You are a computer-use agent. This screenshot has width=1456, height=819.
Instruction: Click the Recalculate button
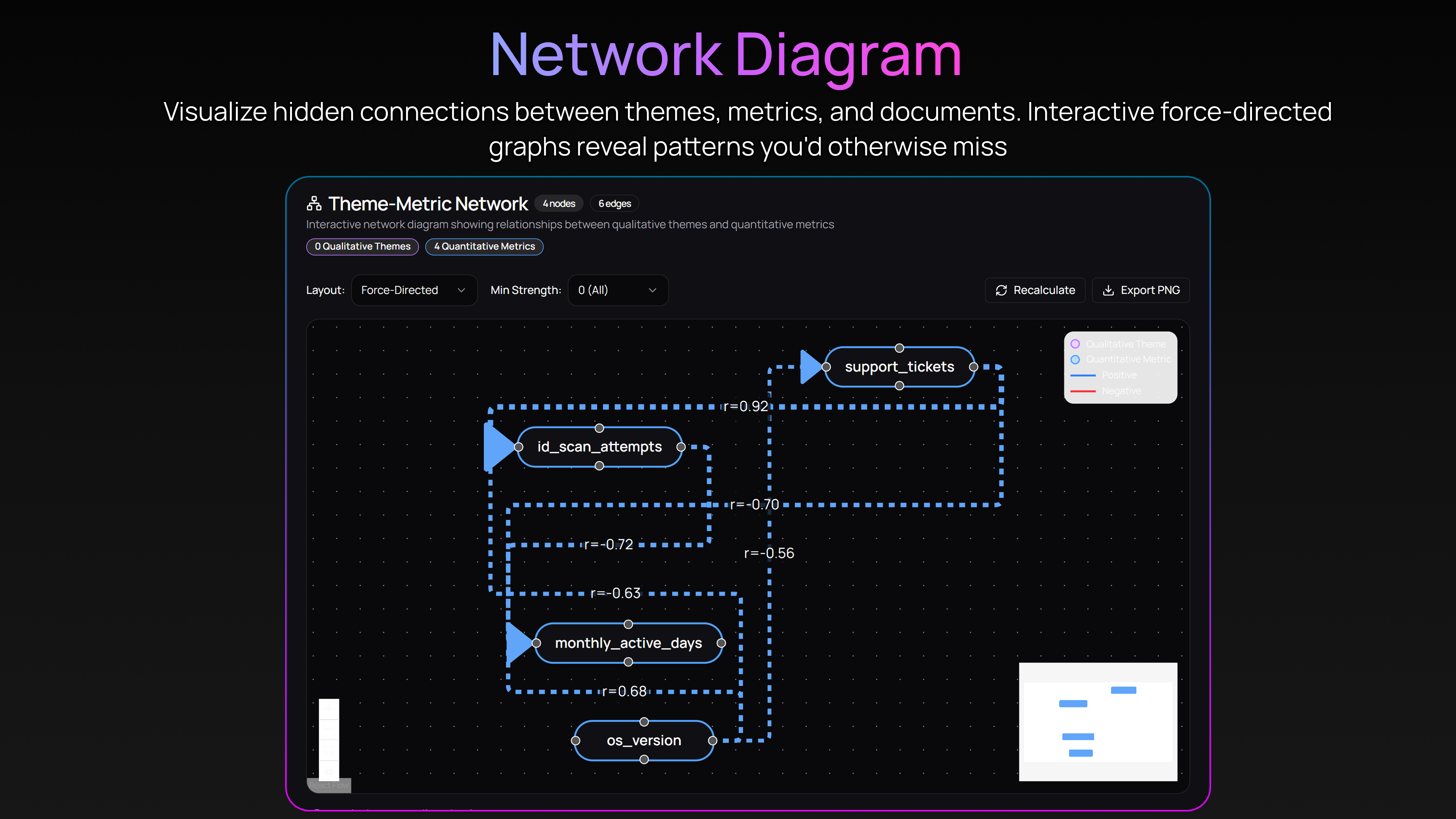(1035, 290)
